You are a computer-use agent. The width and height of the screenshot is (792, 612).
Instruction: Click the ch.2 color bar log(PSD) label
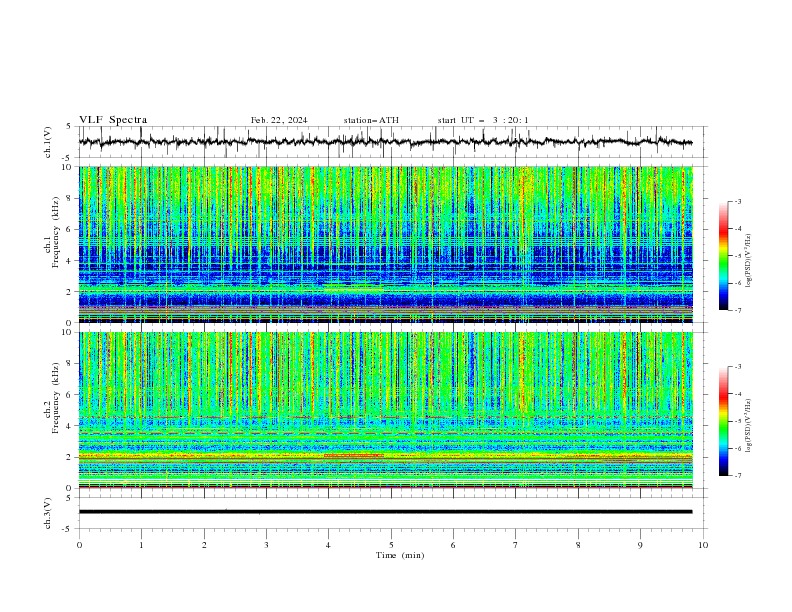[748, 425]
